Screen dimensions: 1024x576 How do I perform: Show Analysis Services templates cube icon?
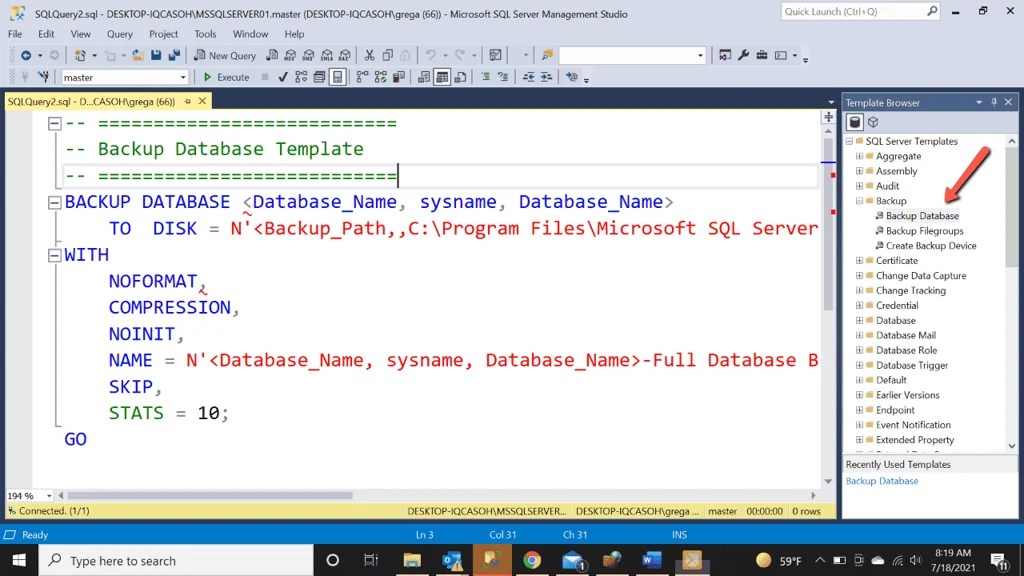[873, 122]
